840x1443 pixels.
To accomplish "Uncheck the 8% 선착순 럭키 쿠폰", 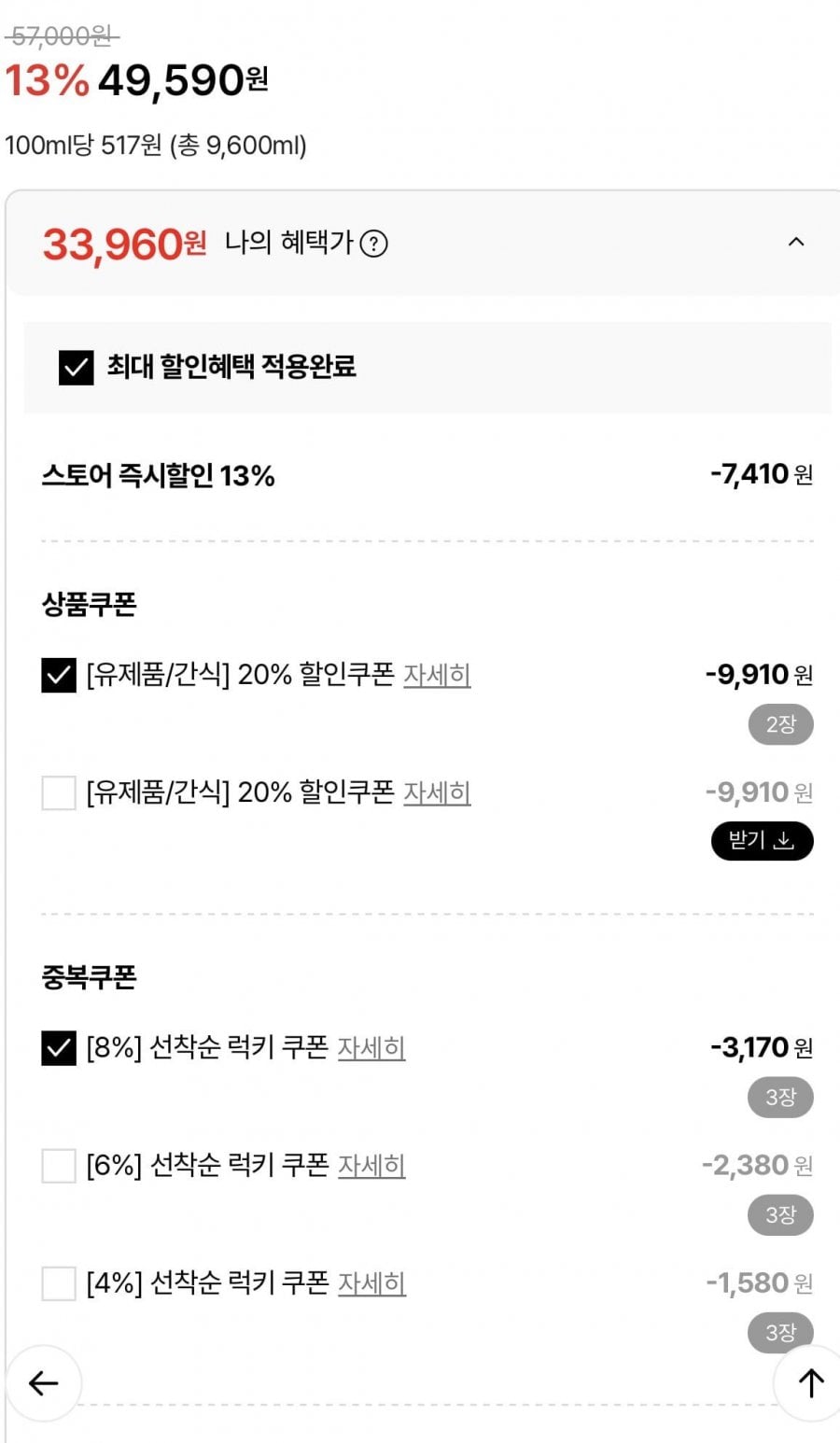I will 59,1048.
